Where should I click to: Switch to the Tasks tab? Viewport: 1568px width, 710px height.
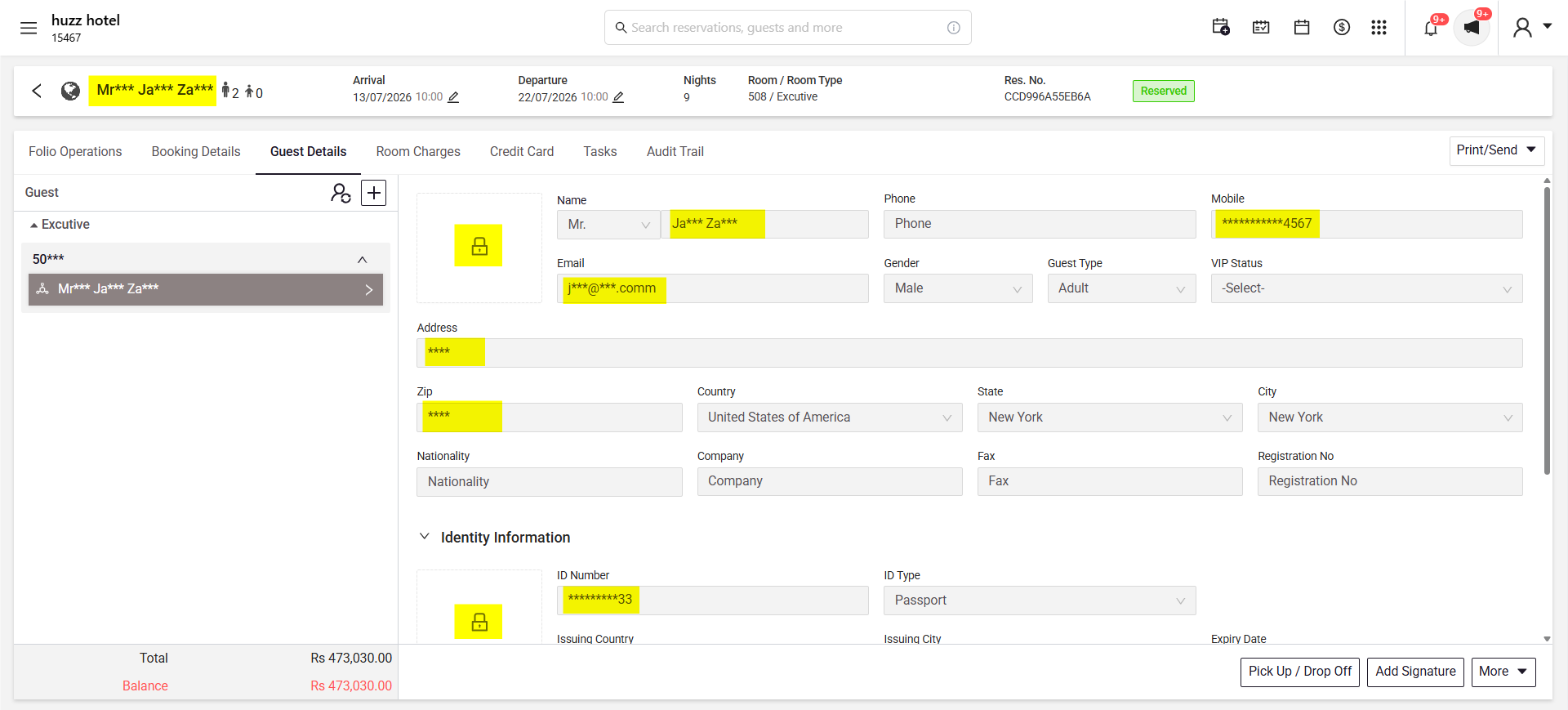600,152
